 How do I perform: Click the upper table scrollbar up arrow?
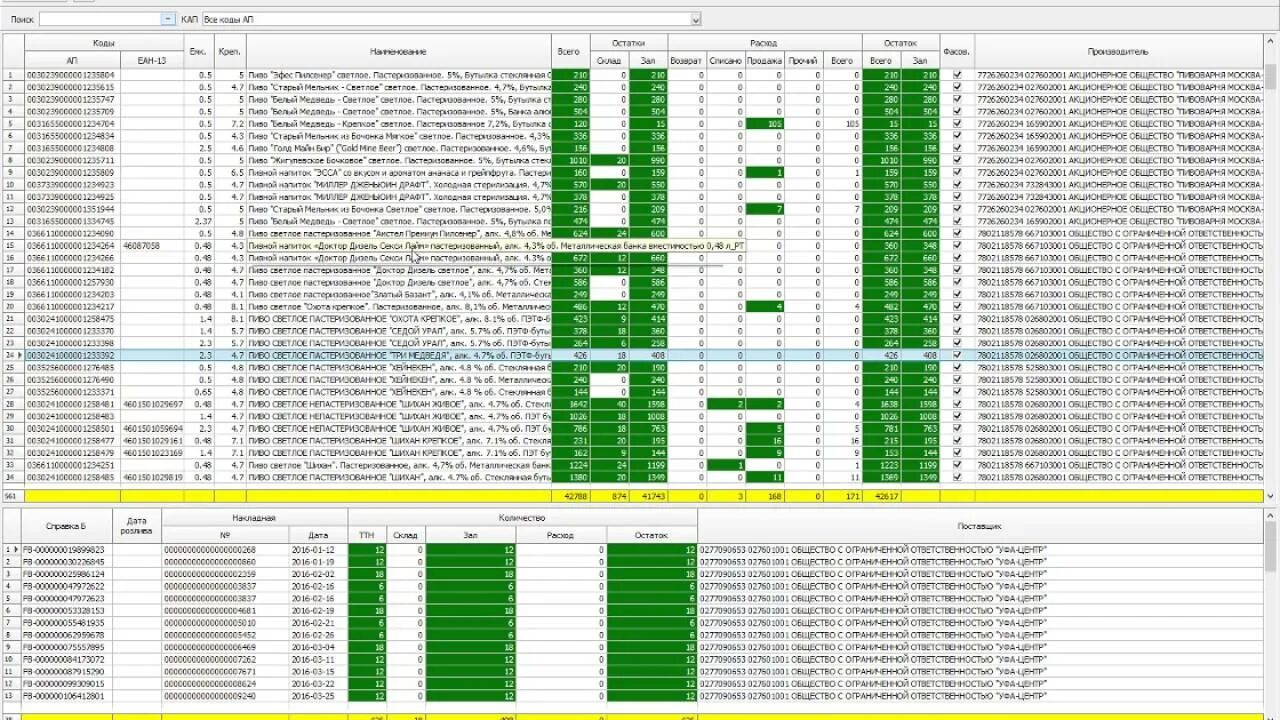click(x=1272, y=41)
